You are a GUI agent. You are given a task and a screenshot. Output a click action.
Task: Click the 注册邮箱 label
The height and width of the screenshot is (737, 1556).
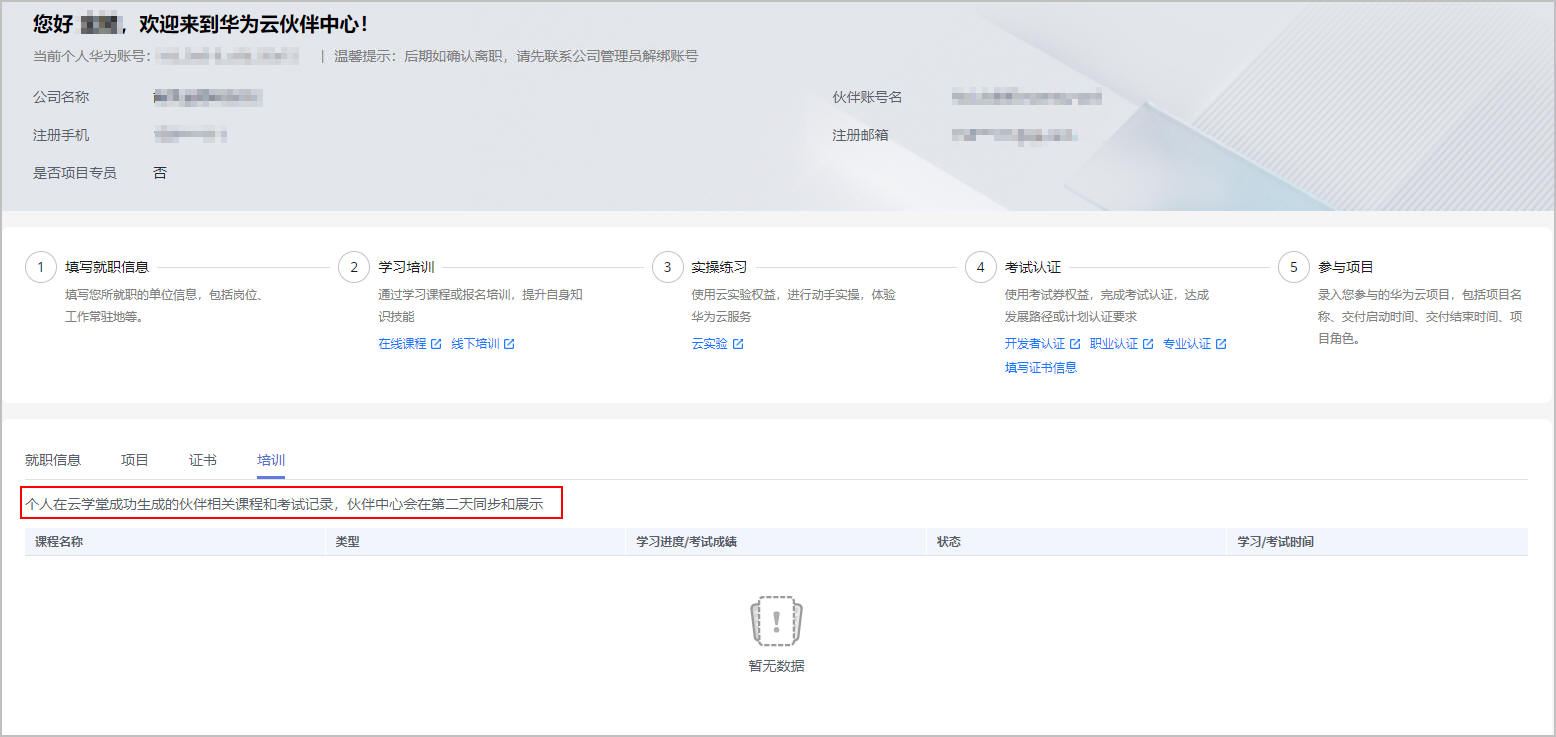(x=860, y=135)
